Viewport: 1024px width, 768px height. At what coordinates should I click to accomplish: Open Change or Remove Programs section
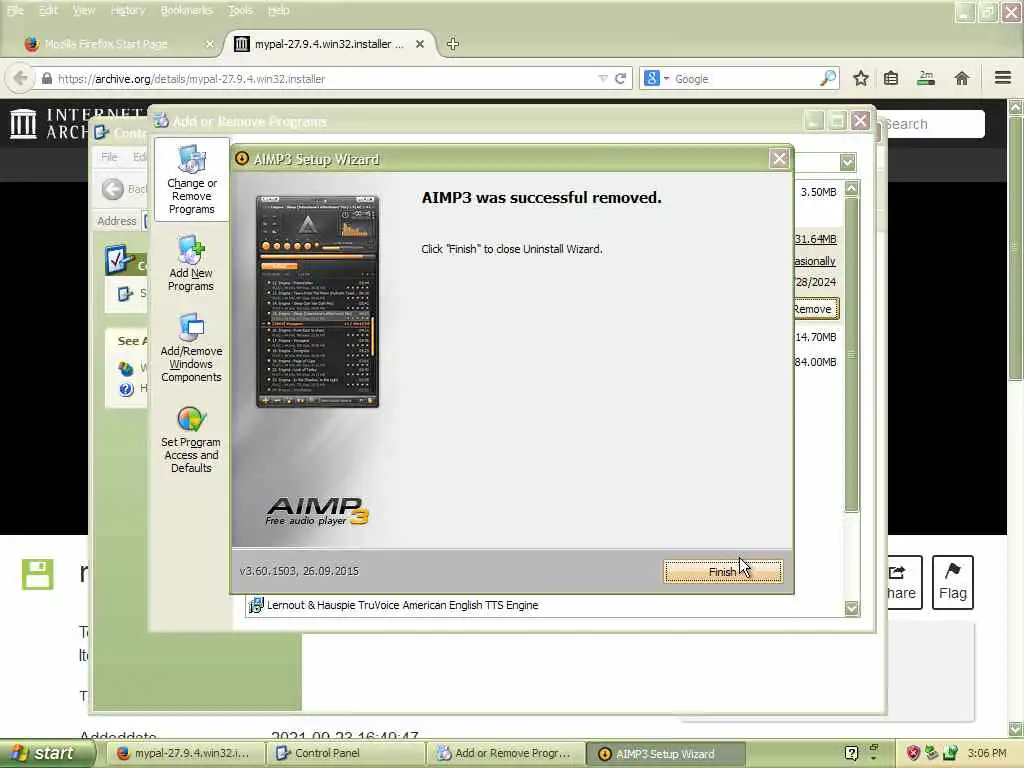[x=191, y=180]
